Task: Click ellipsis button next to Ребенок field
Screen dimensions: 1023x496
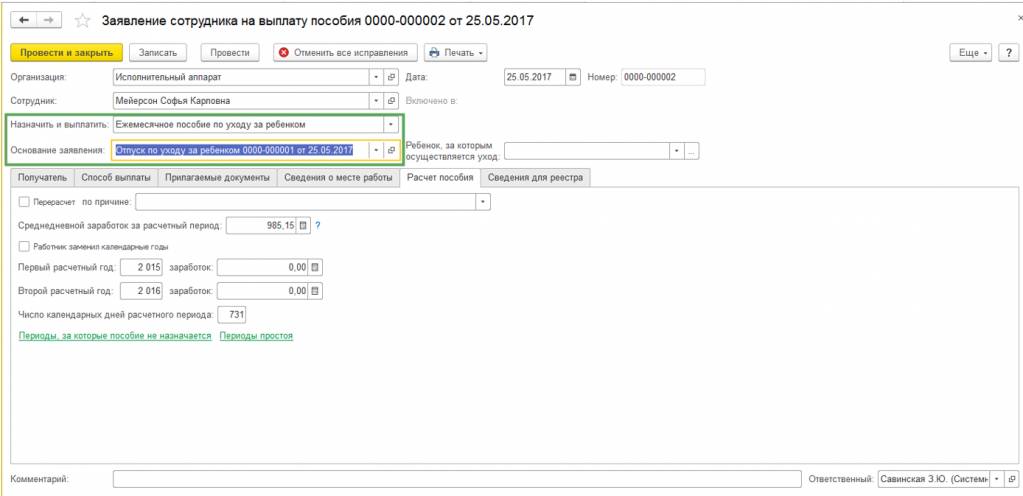Action: pyautogui.click(x=692, y=151)
